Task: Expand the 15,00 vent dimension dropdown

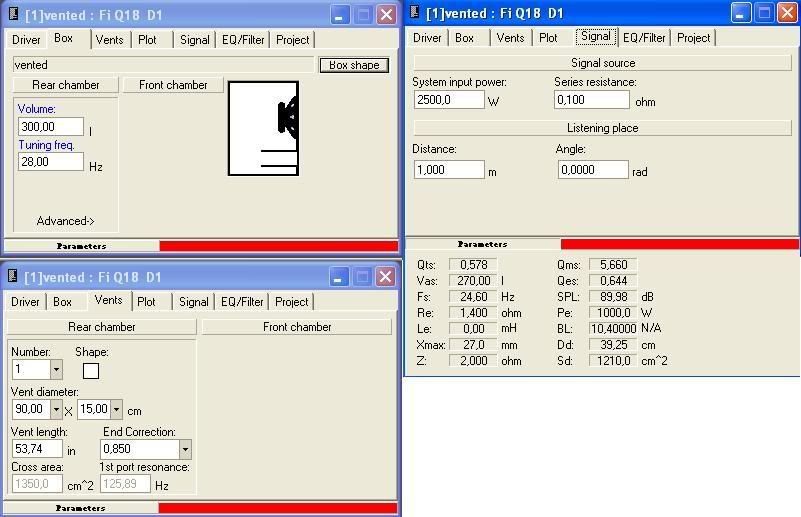Action: pyautogui.click(x=117, y=409)
